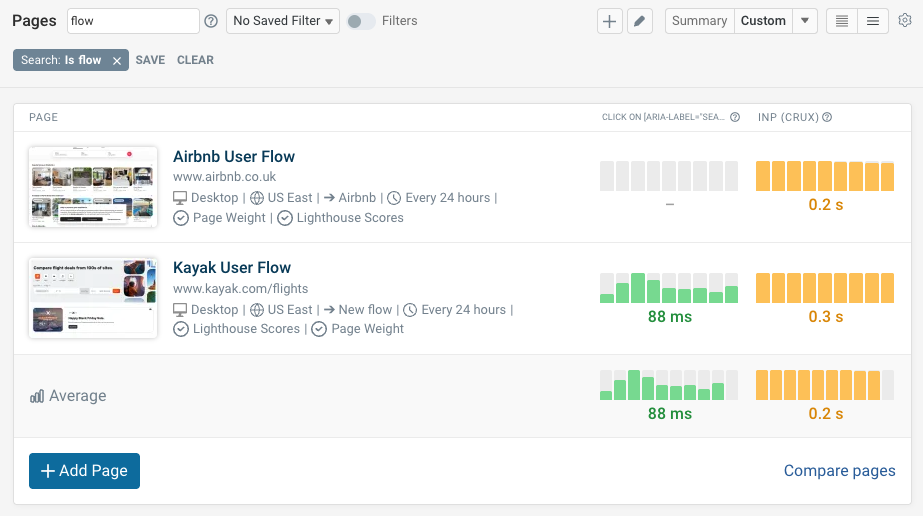This screenshot has height=516, width=923.
Task: Click the globe icon in the Airbnb row
Action: (x=257, y=198)
